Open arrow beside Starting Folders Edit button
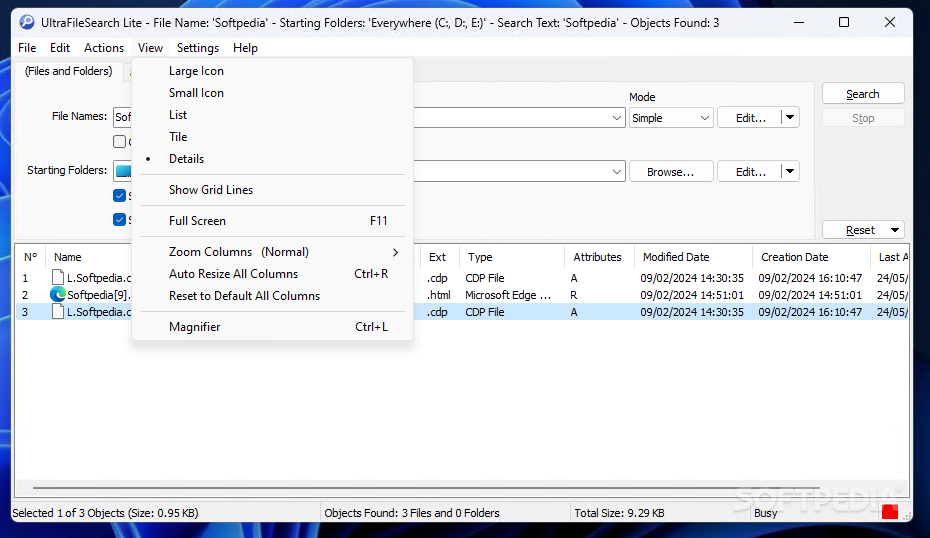The image size is (930, 538). pos(790,171)
